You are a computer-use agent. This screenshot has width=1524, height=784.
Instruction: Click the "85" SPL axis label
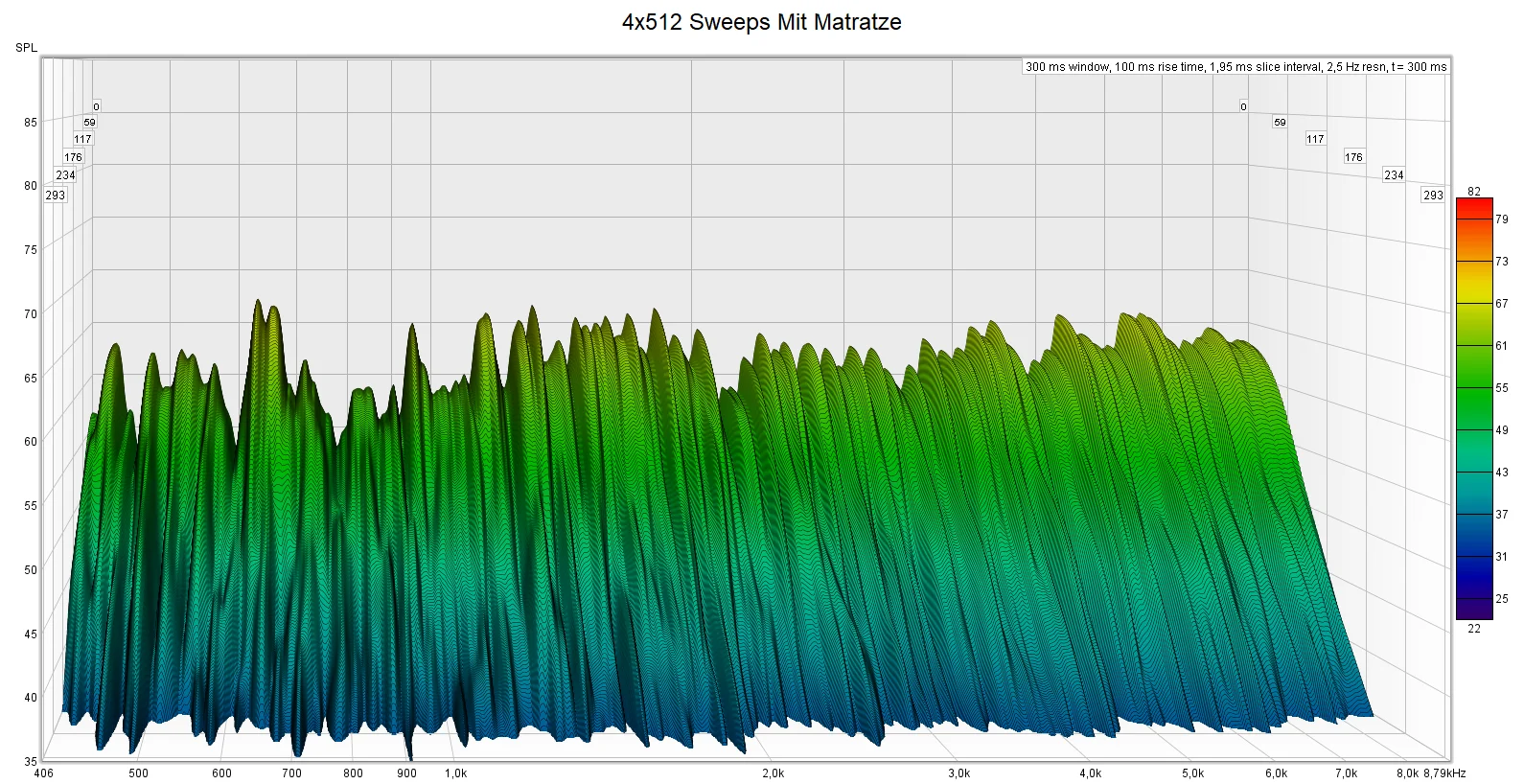(x=31, y=123)
